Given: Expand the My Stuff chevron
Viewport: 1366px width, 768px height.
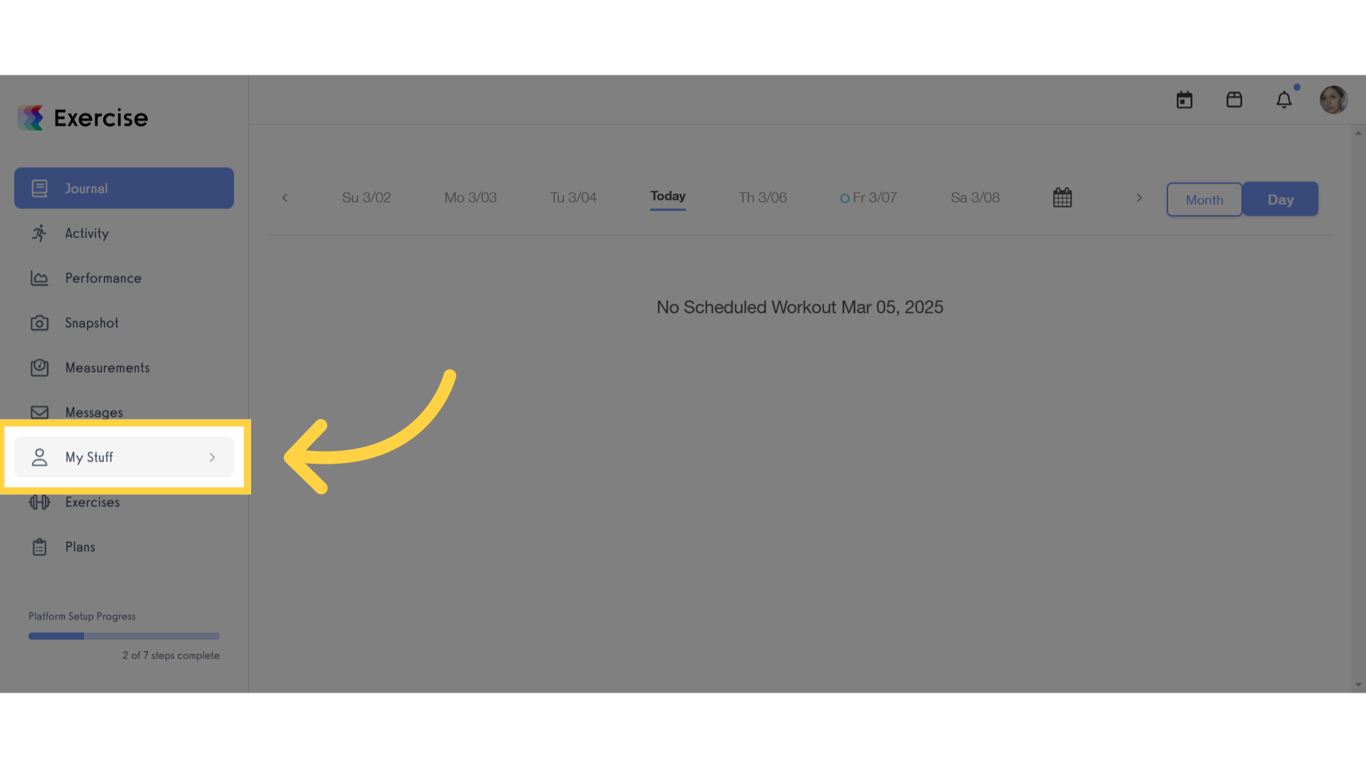Looking at the screenshot, I should pos(212,457).
